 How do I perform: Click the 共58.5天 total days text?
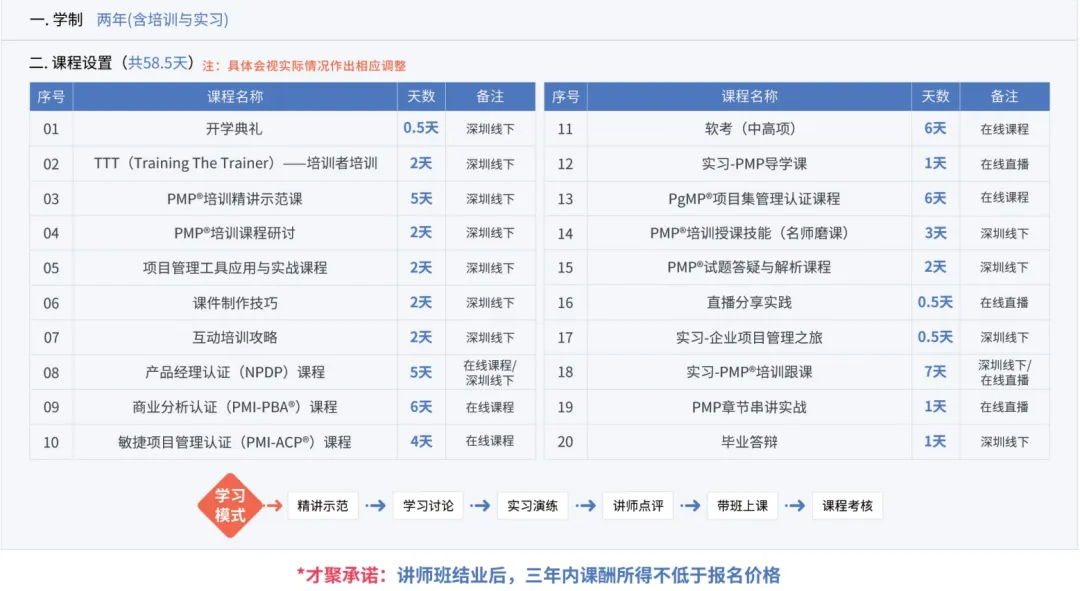click(158, 63)
